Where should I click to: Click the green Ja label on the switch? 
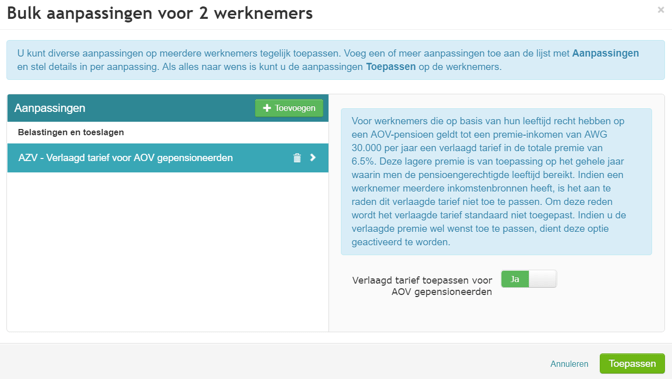click(x=515, y=279)
